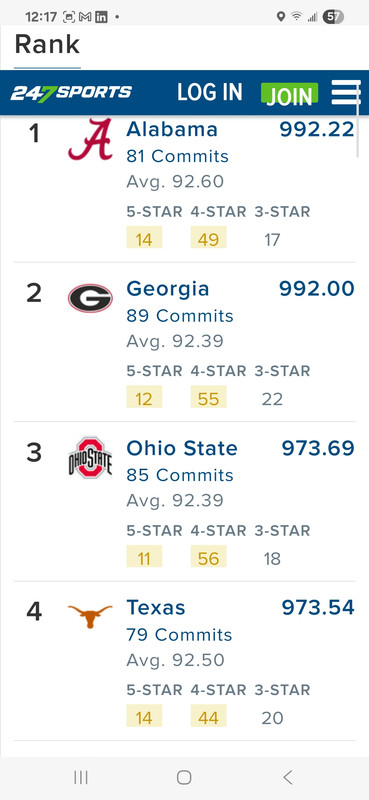Click the LOG IN button

point(210,92)
